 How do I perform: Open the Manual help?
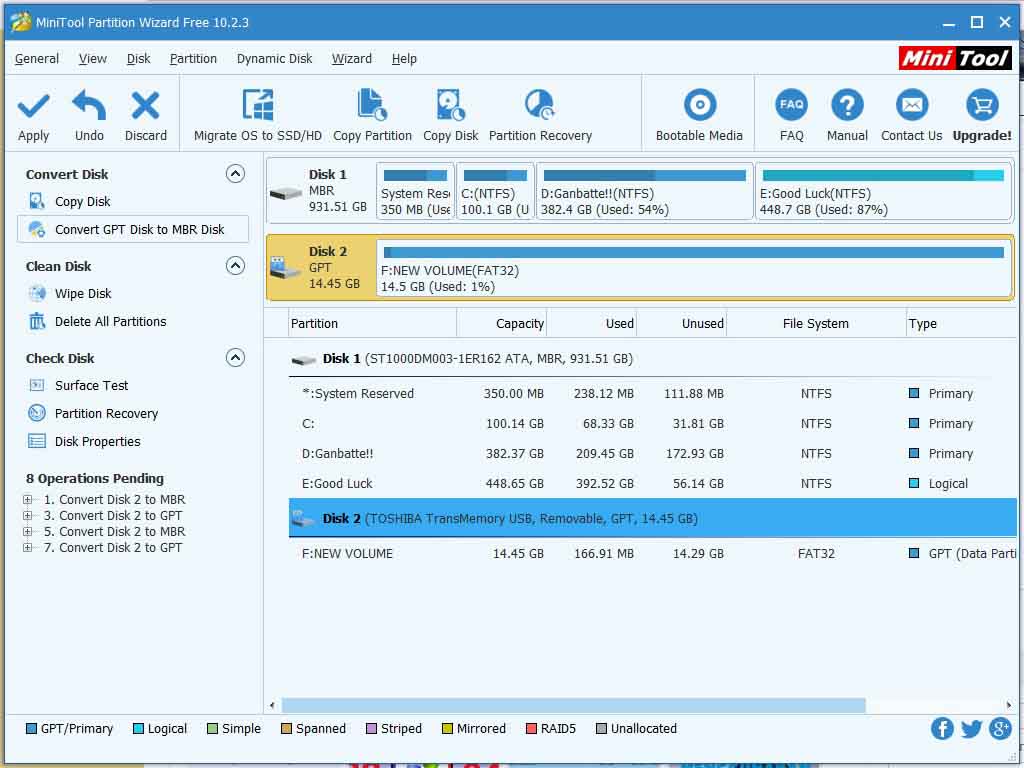pos(847,116)
